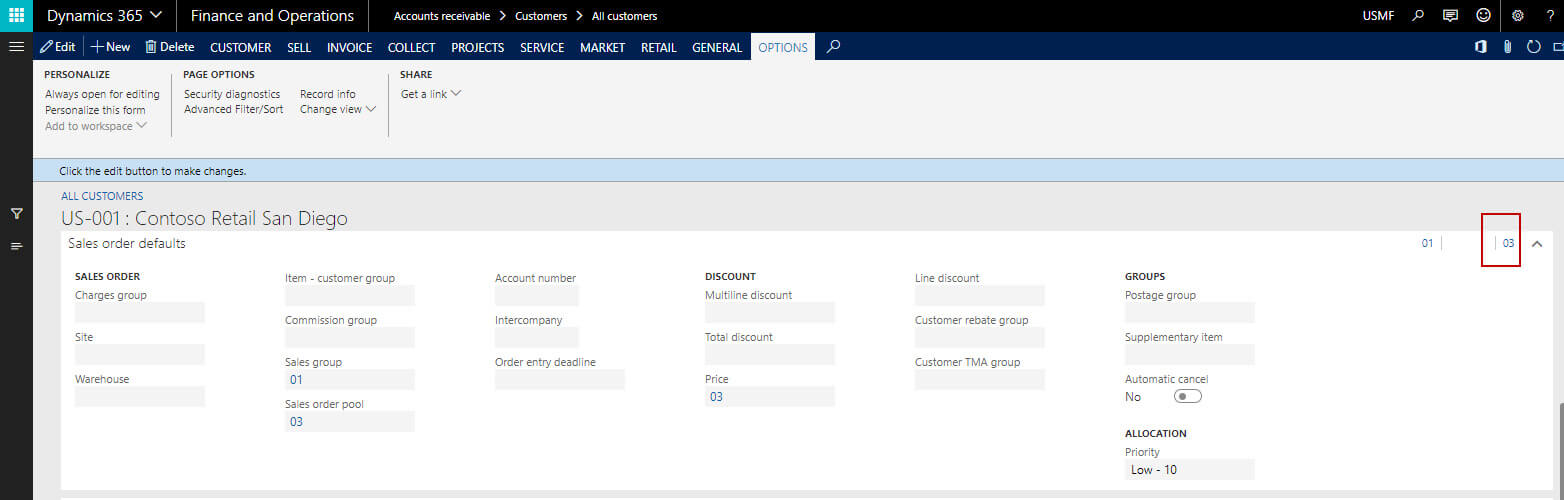Click the Postage group field

(x=1190, y=312)
